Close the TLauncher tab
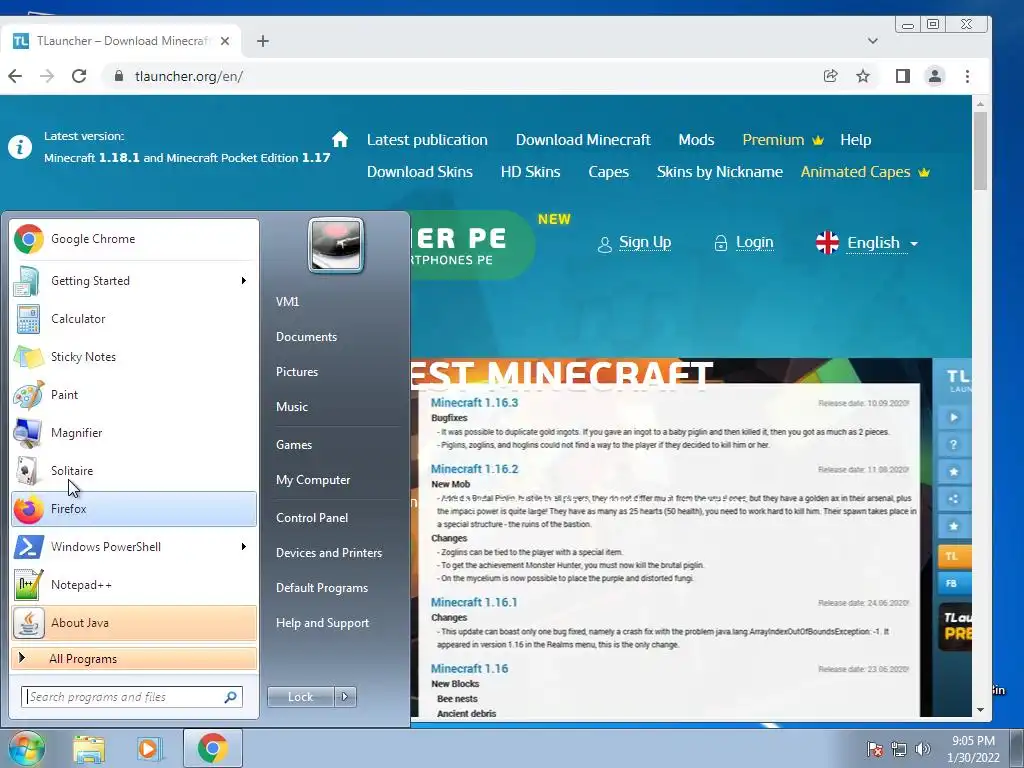This screenshot has width=1024, height=768. coord(225,41)
